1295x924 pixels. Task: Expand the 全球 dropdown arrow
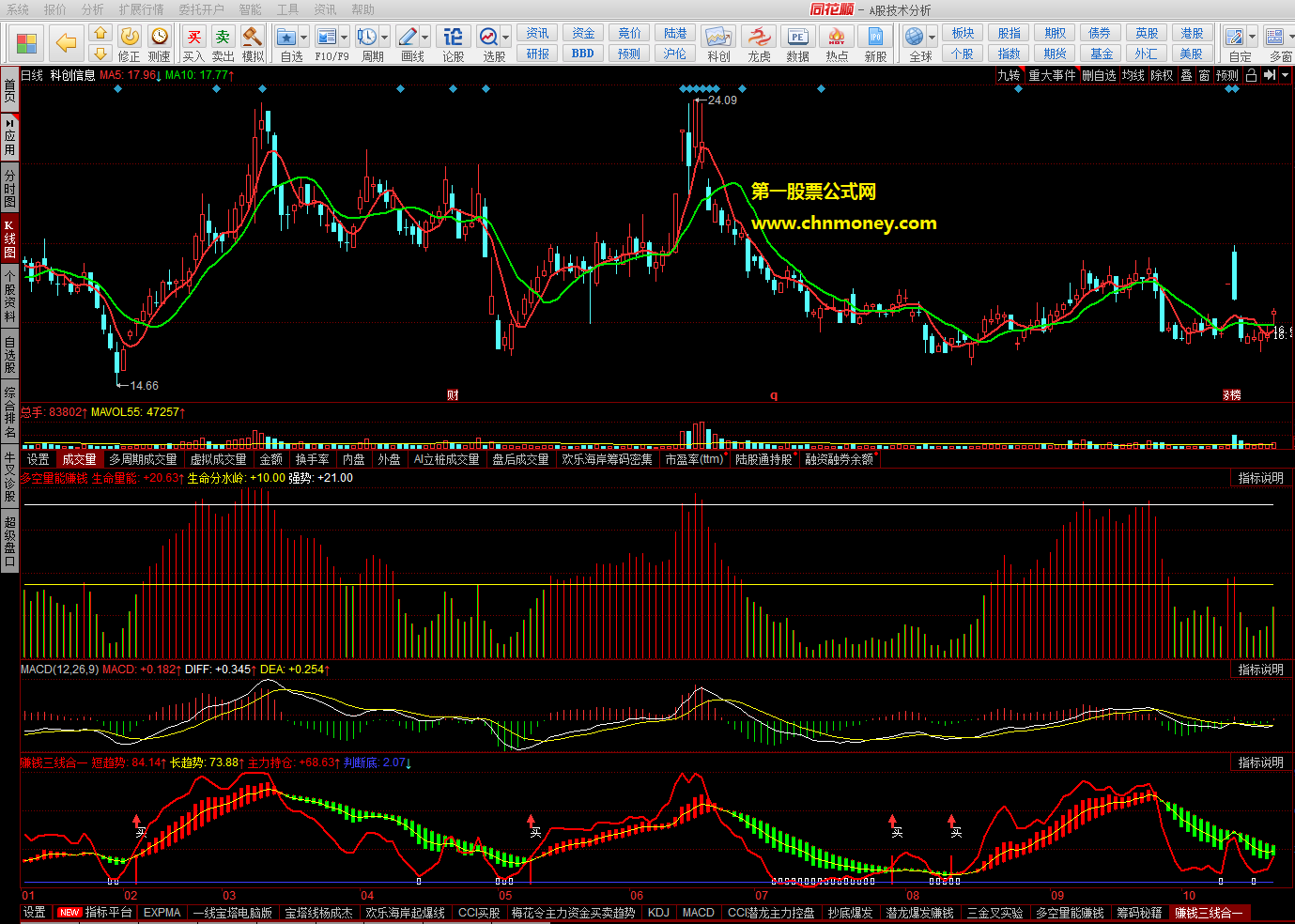click(932, 38)
